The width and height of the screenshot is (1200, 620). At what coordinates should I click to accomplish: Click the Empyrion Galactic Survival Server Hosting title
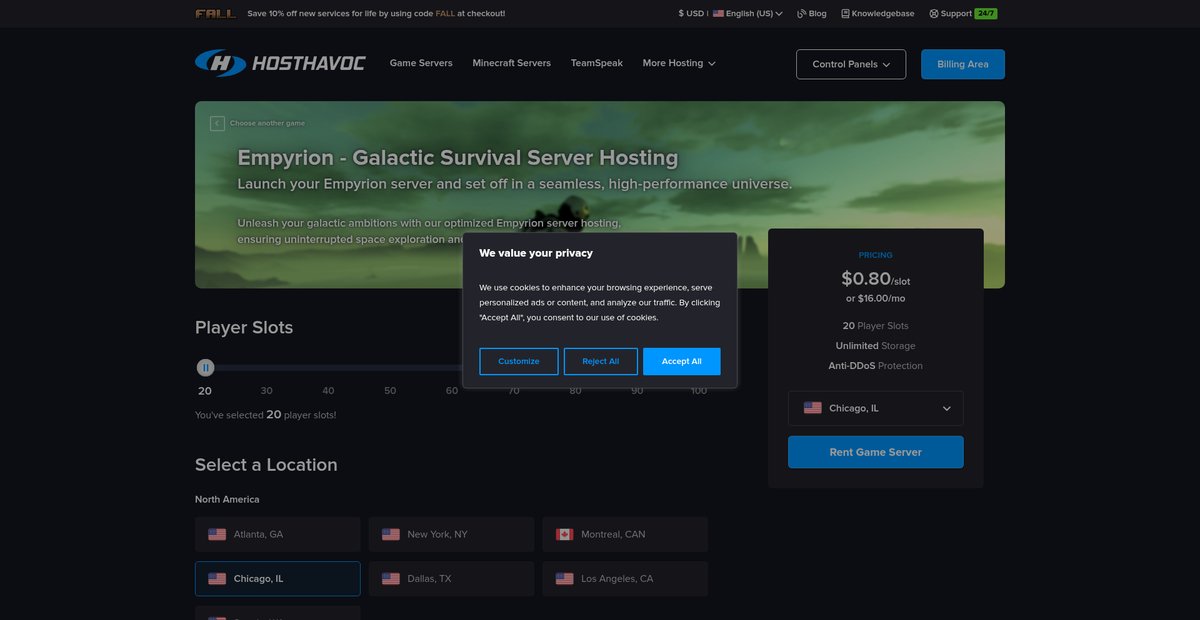click(x=458, y=158)
